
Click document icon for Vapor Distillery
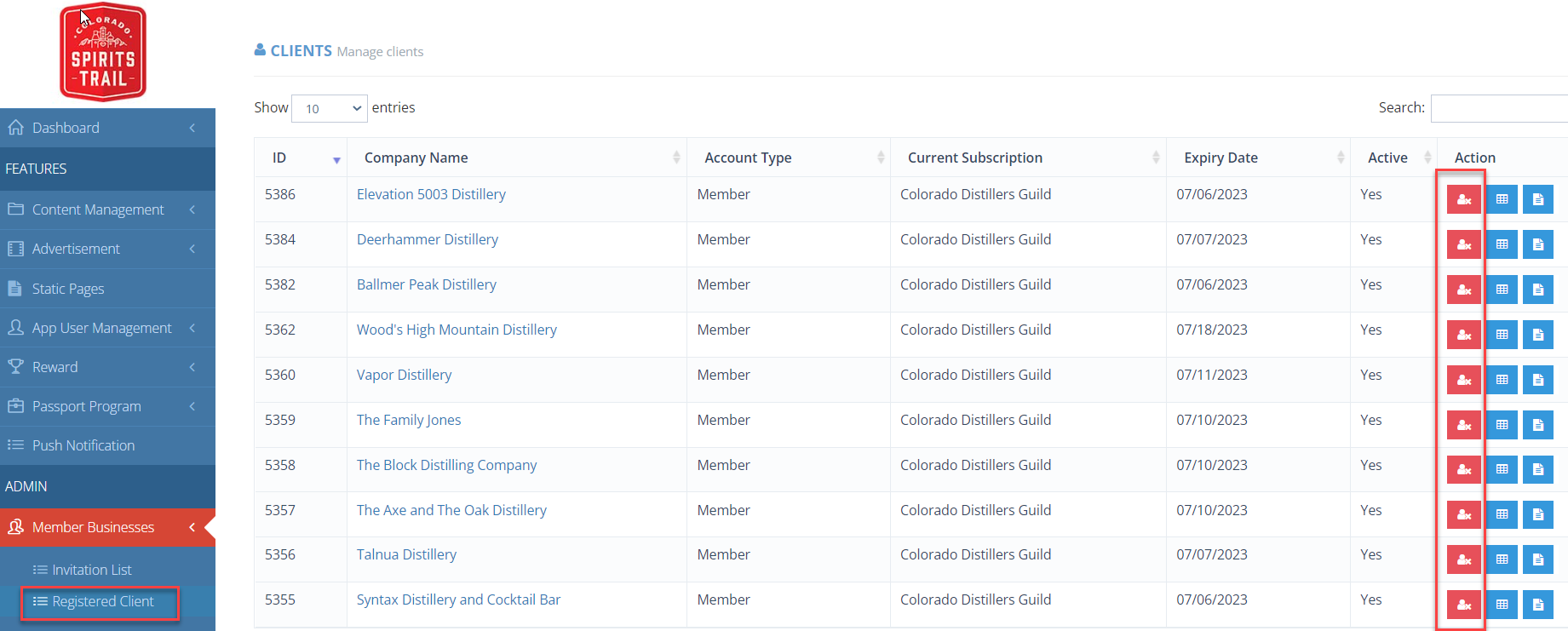(x=1537, y=380)
